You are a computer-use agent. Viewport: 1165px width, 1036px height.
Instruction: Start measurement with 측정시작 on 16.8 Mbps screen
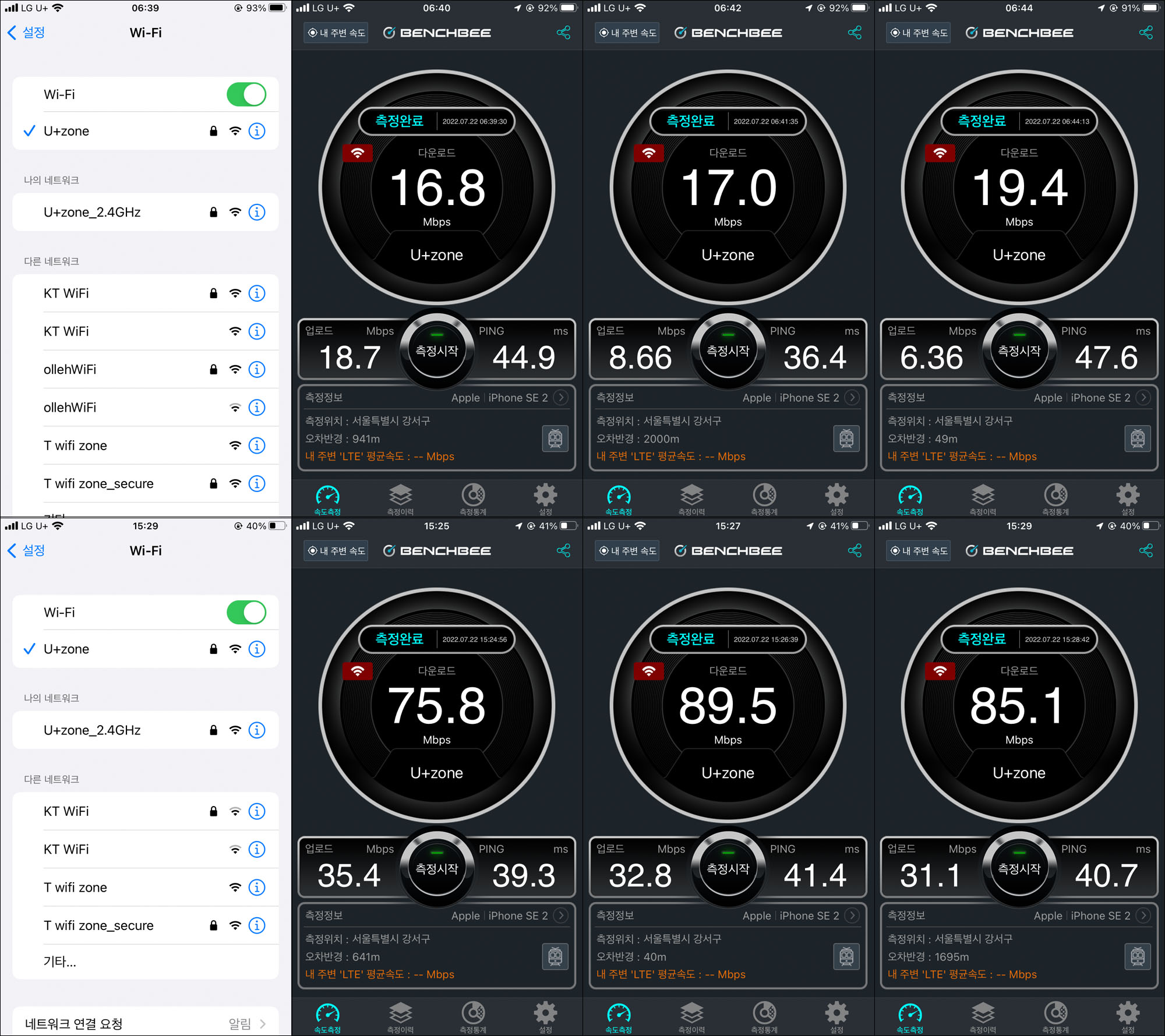437,350
